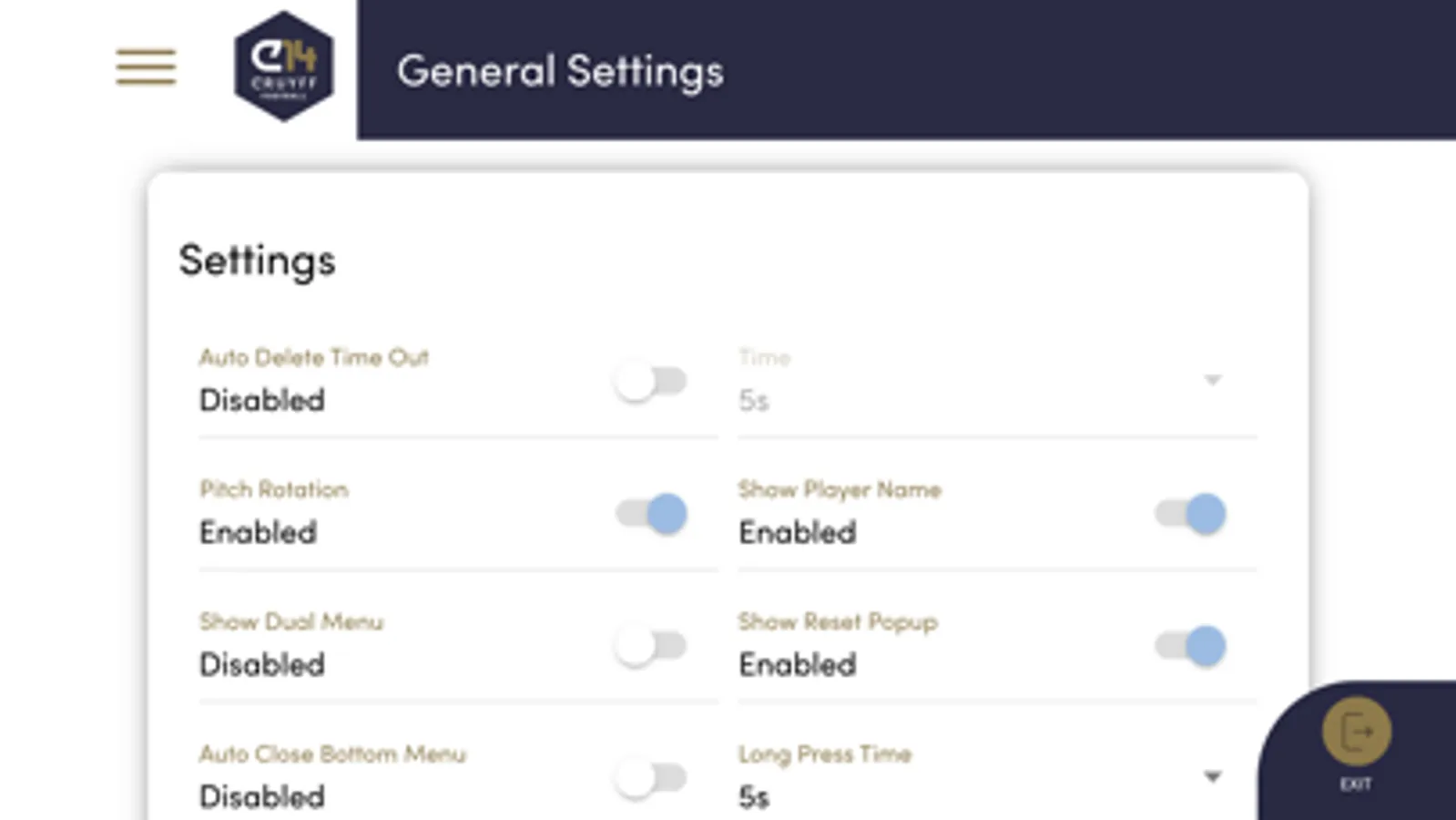Click the Auto Delete Time Out label
Screen dimensions: 1456x820
[314, 357]
